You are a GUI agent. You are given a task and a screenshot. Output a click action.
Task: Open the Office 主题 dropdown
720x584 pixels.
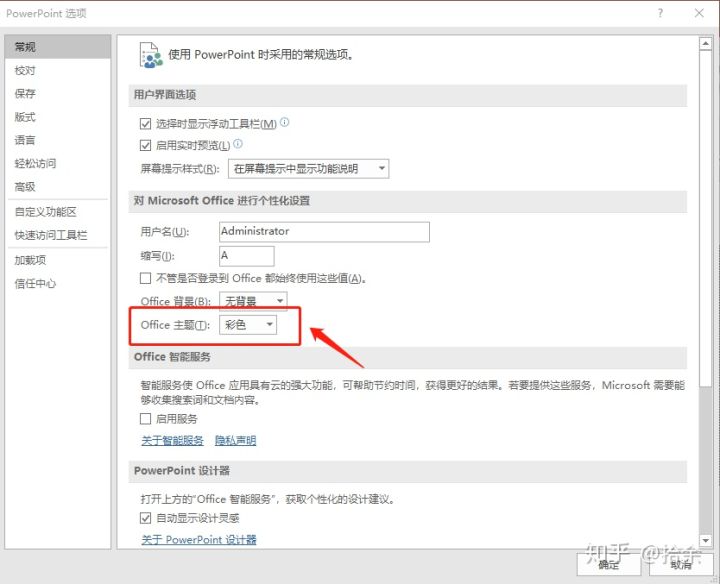(x=248, y=325)
